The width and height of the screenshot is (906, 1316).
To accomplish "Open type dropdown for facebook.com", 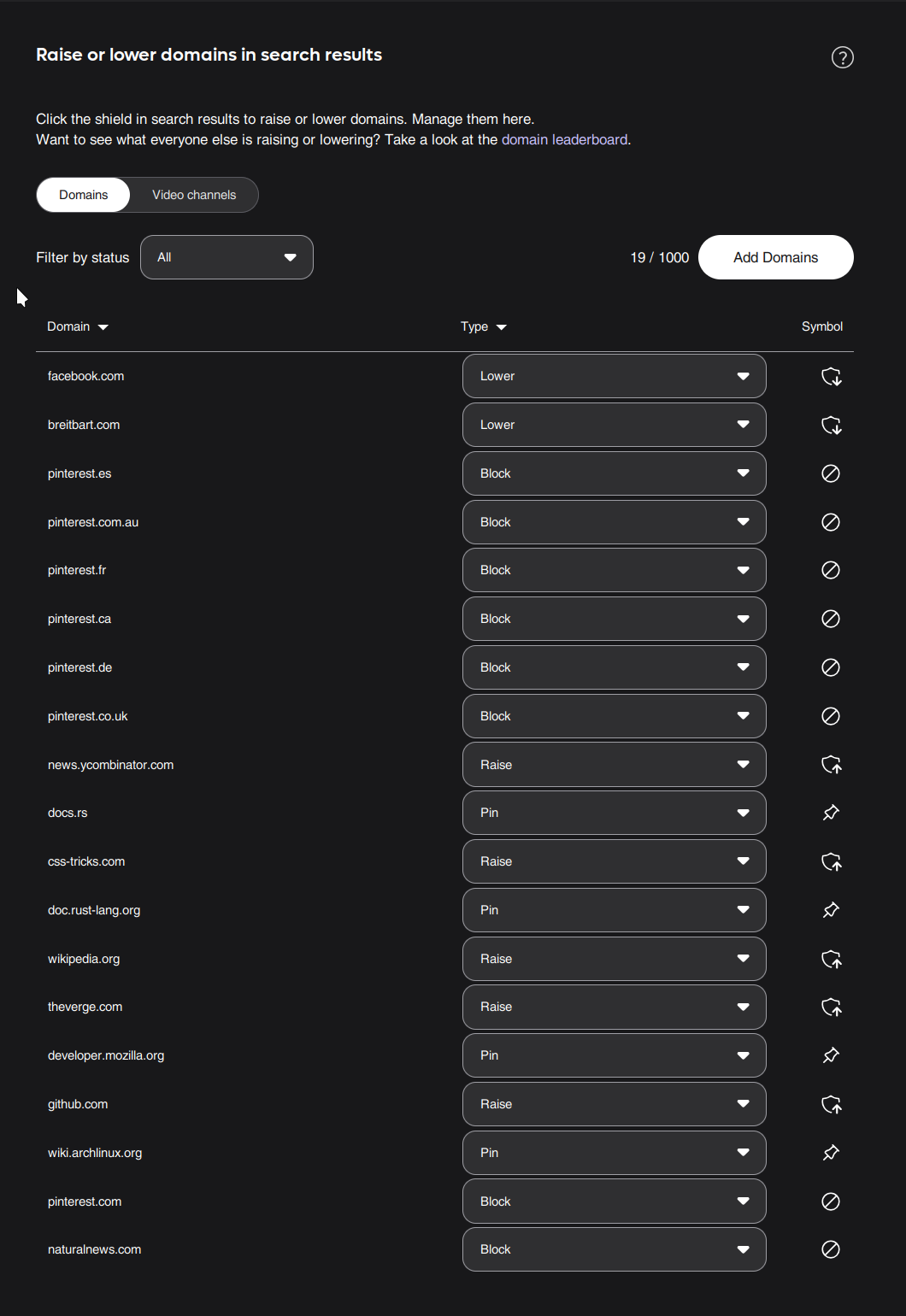I will pos(614,376).
